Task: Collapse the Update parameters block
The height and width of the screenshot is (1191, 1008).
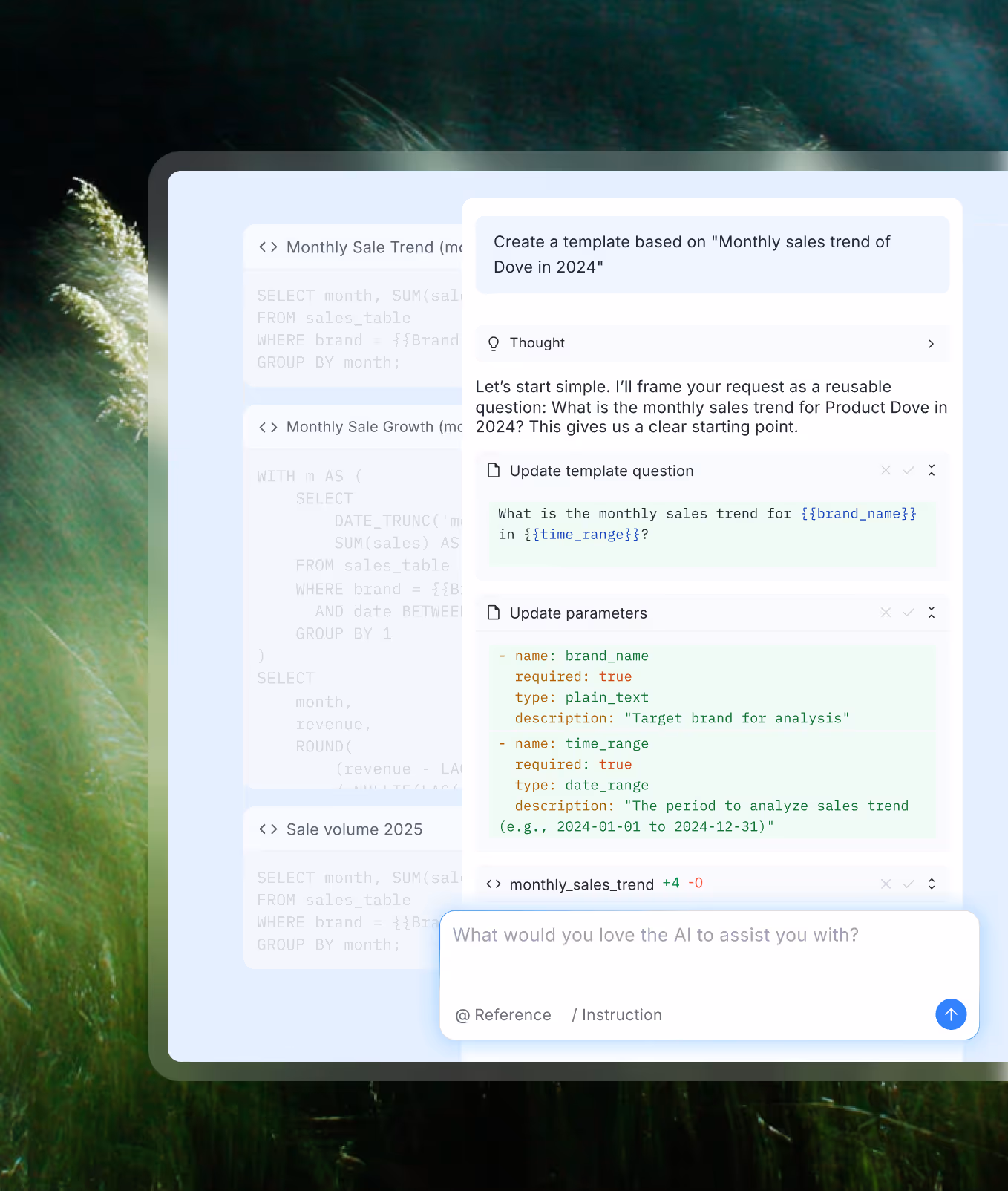Action: (x=932, y=613)
